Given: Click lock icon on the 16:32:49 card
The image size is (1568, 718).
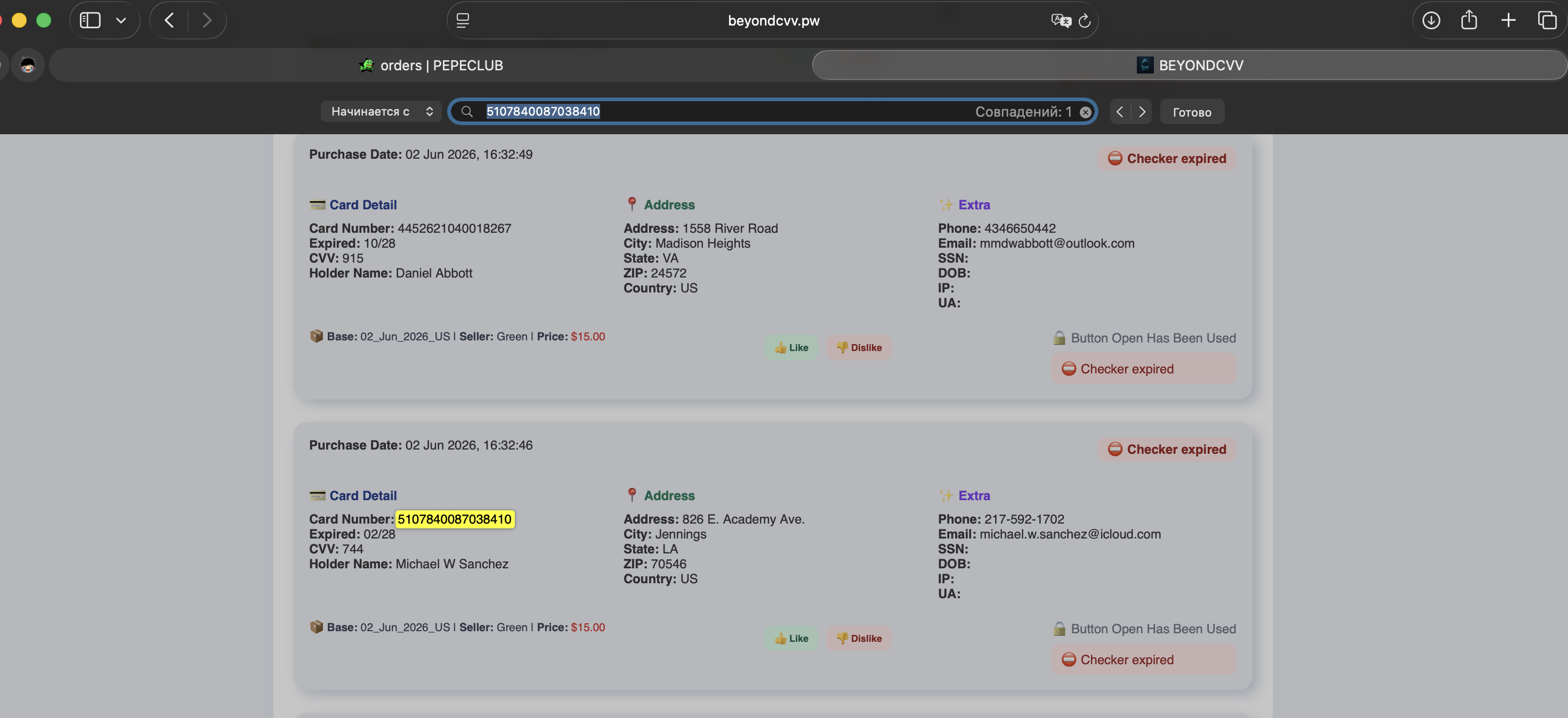Looking at the screenshot, I should (x=1059, y=338).
